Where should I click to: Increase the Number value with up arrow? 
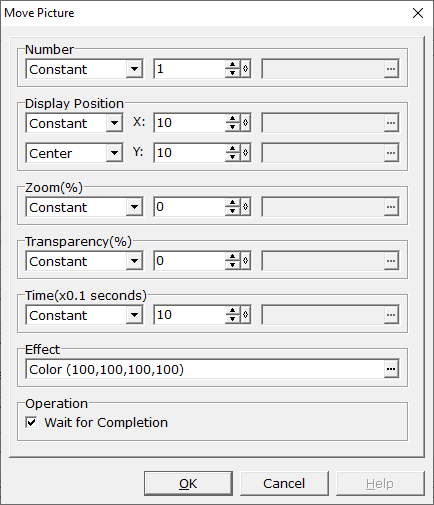[x=232, y=65]
